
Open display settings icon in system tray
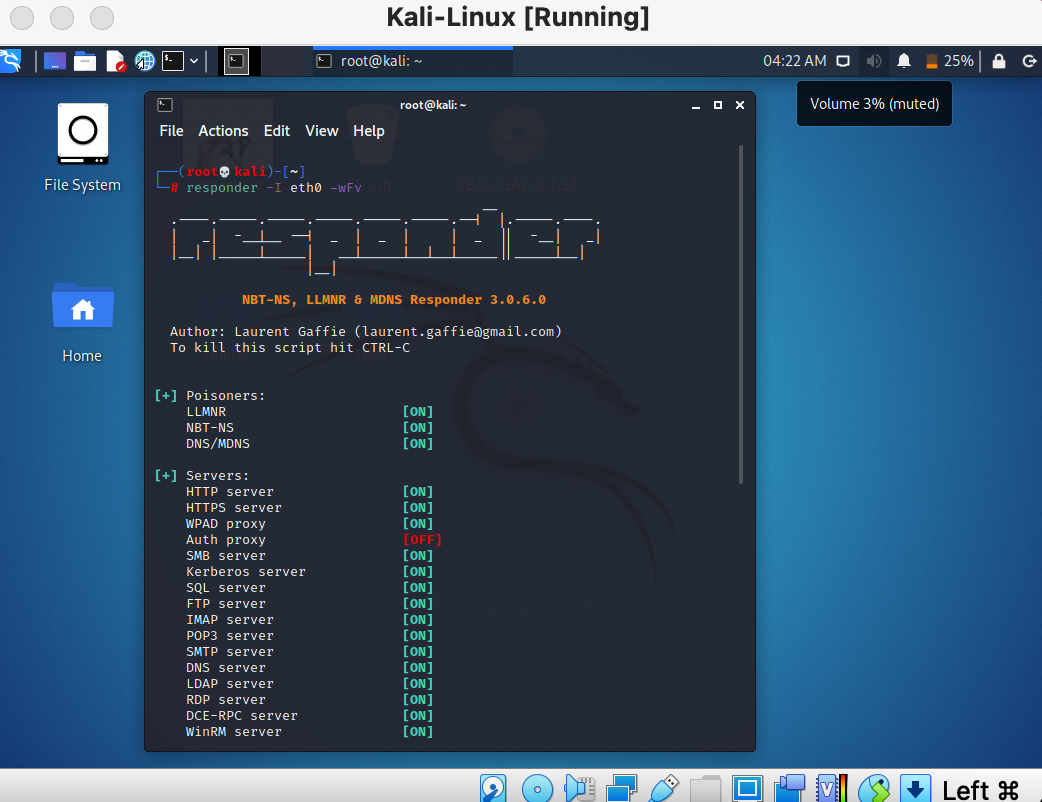843,62
